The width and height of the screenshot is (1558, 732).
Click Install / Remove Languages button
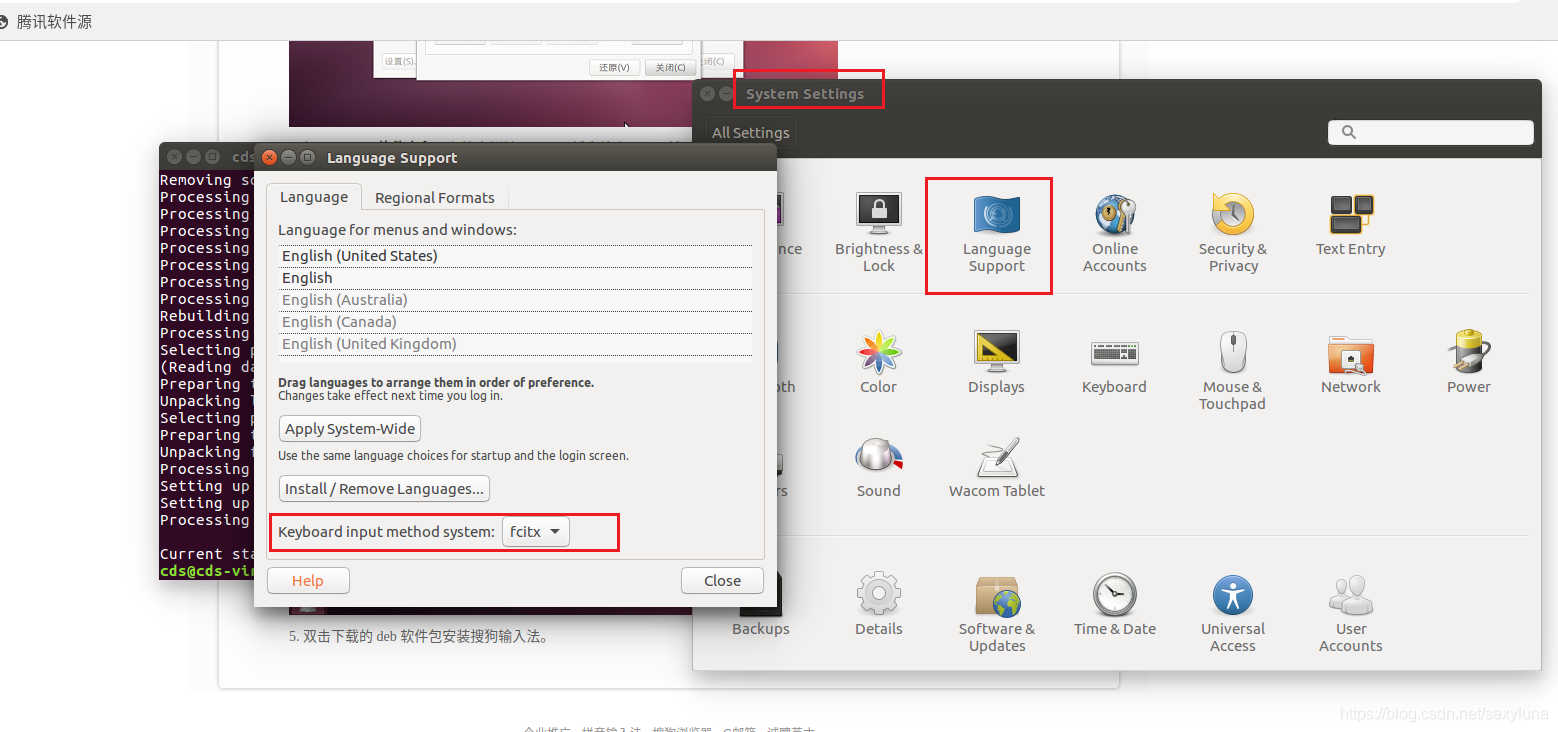point(384,489)
